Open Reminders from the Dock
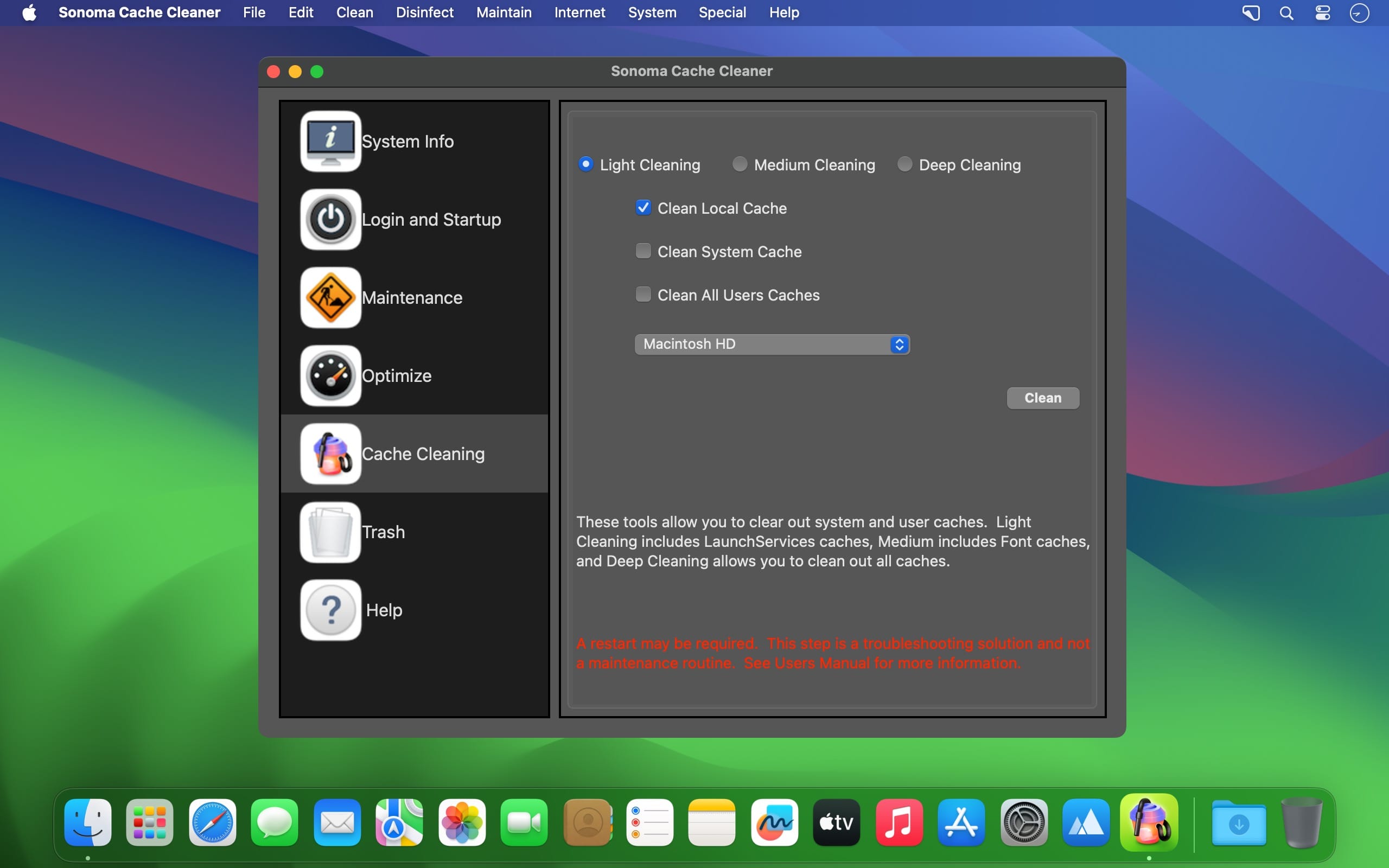This screenshot has width=1389, height=868. click(649, 822)
